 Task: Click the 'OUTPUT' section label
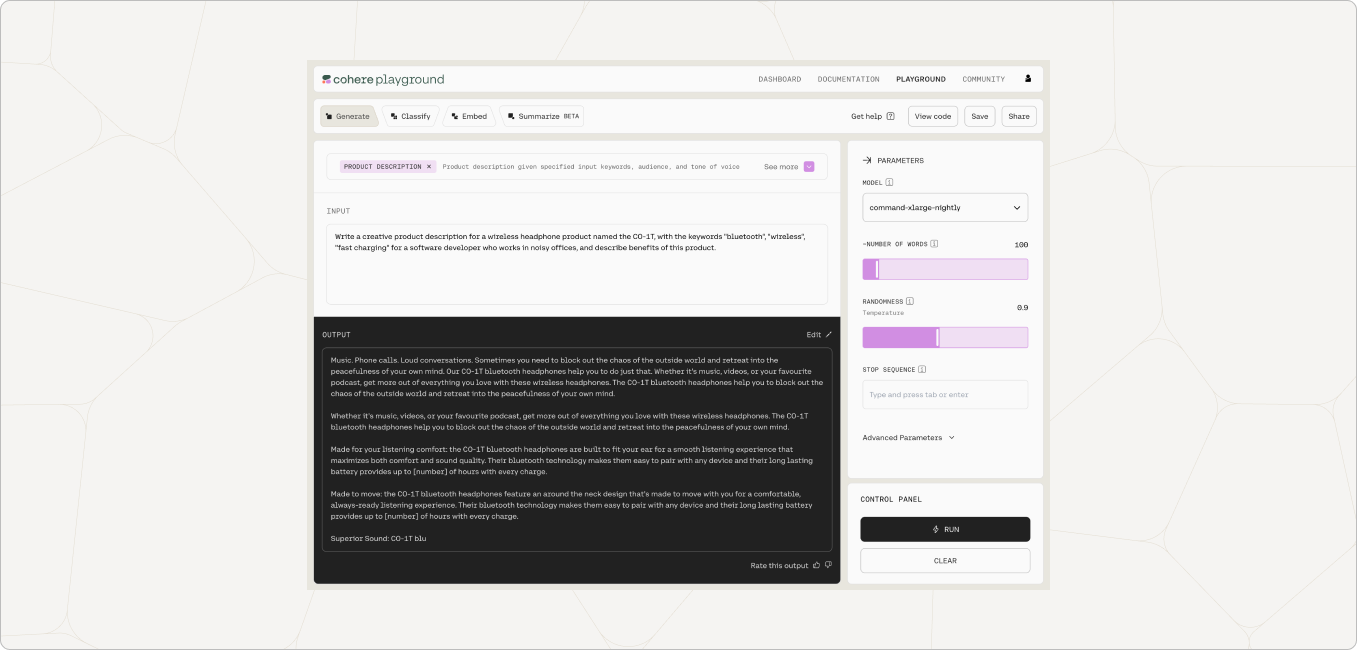[336, 335]
